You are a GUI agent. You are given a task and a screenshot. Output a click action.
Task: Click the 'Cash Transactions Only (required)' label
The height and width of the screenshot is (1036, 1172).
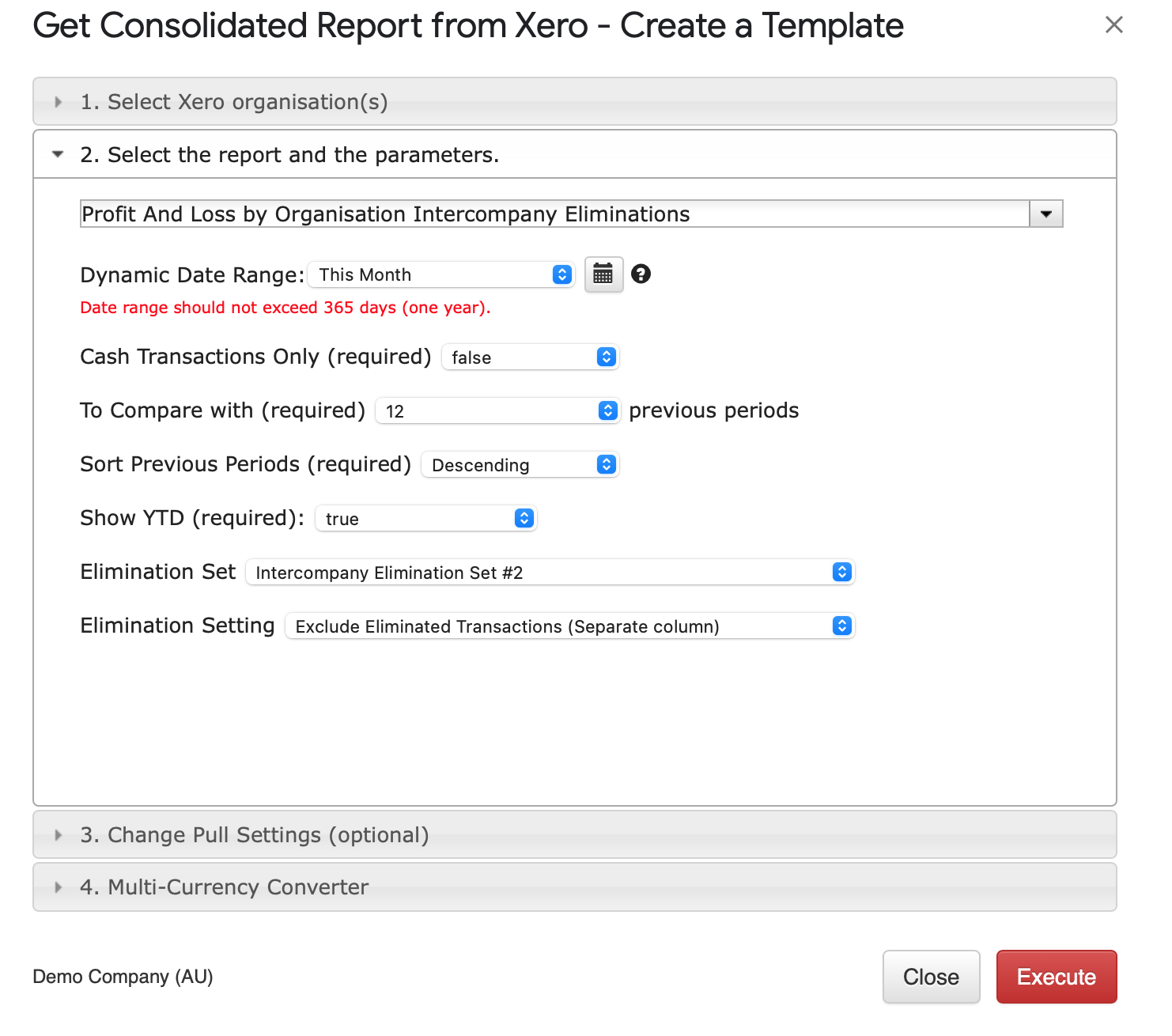point(256,357)
